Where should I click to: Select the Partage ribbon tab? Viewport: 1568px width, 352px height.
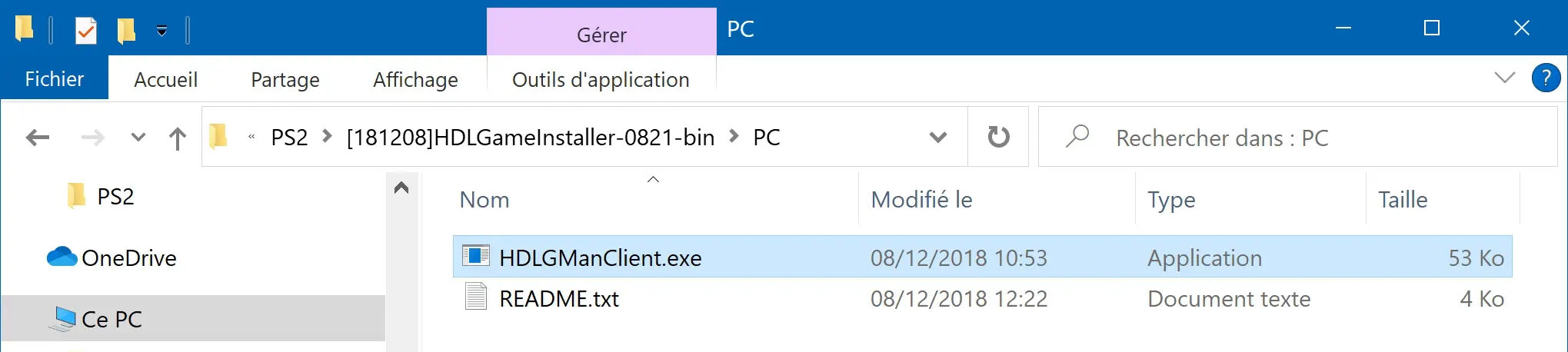point(285,79)
